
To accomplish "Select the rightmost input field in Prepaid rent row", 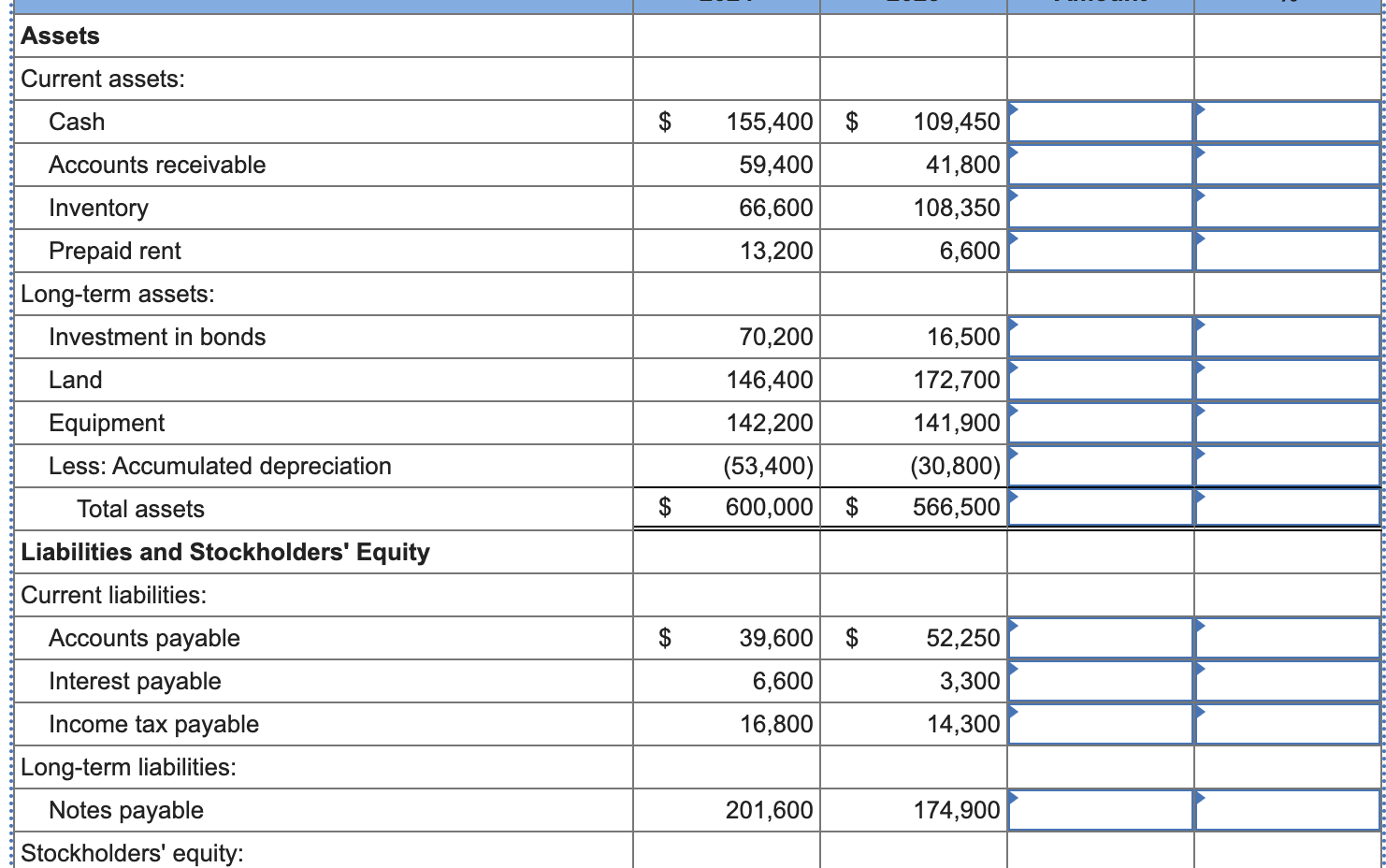I will click(1290, 251).
